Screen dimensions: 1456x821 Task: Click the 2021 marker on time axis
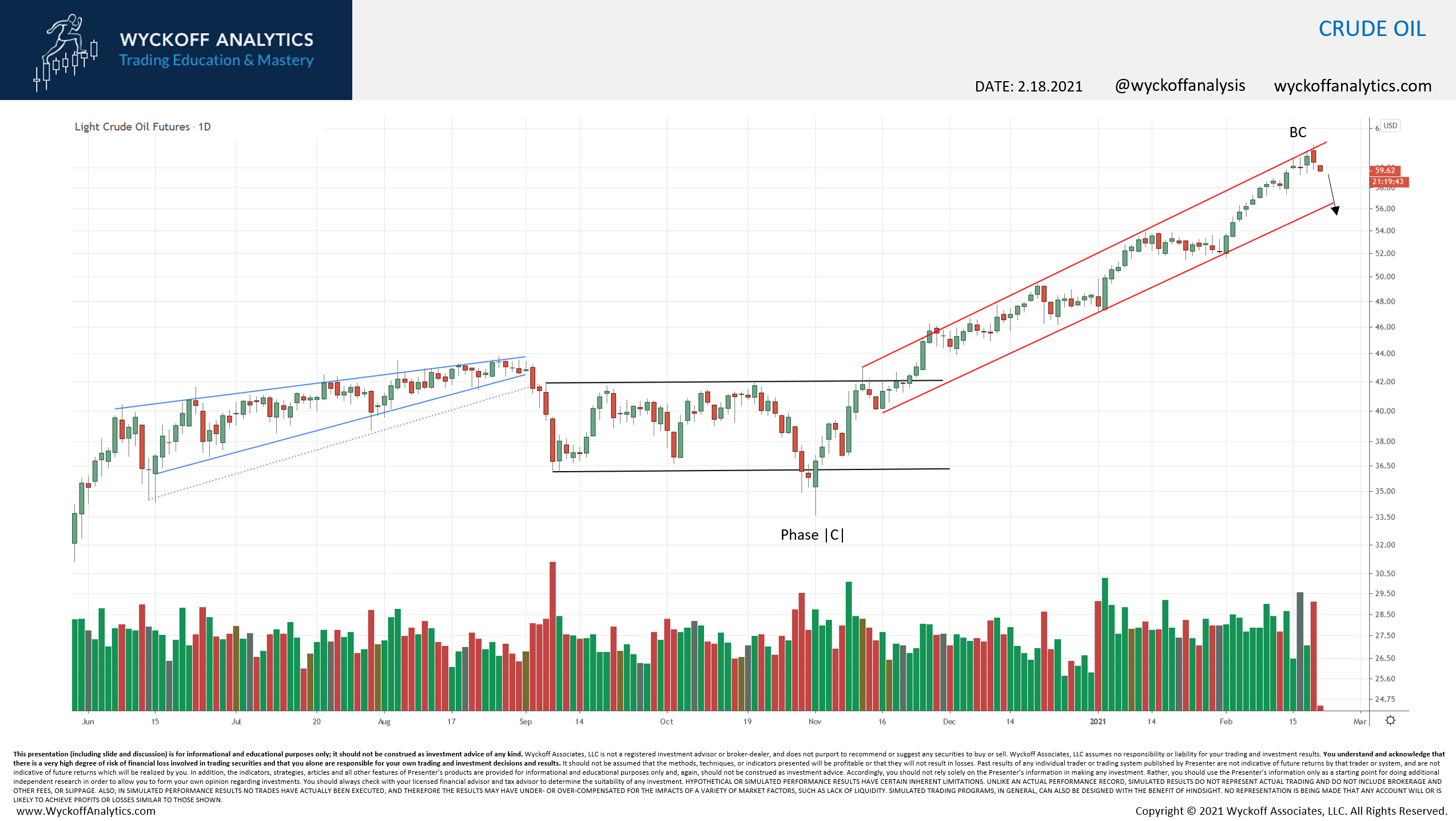coord(1097,722)
